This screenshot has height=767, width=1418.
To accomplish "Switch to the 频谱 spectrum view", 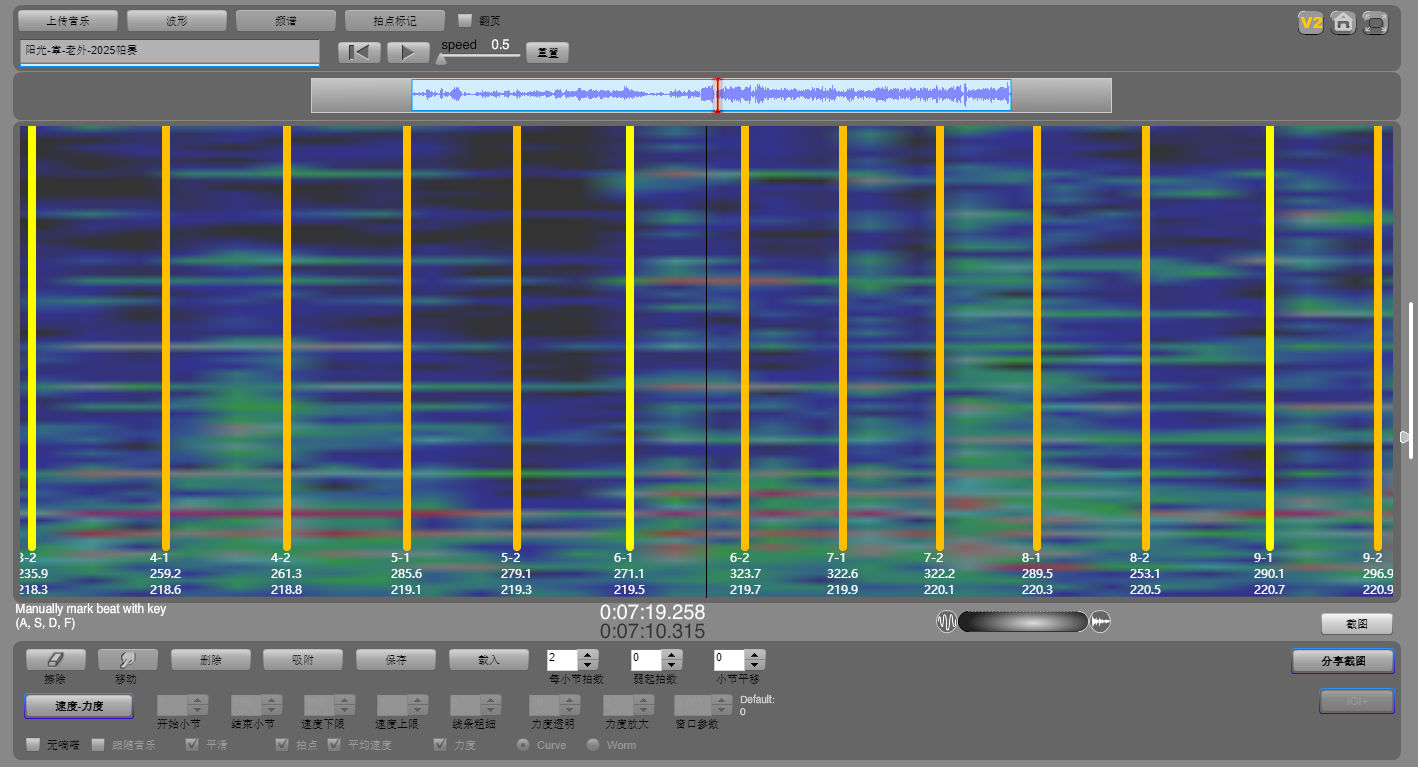I will point(285,21).
